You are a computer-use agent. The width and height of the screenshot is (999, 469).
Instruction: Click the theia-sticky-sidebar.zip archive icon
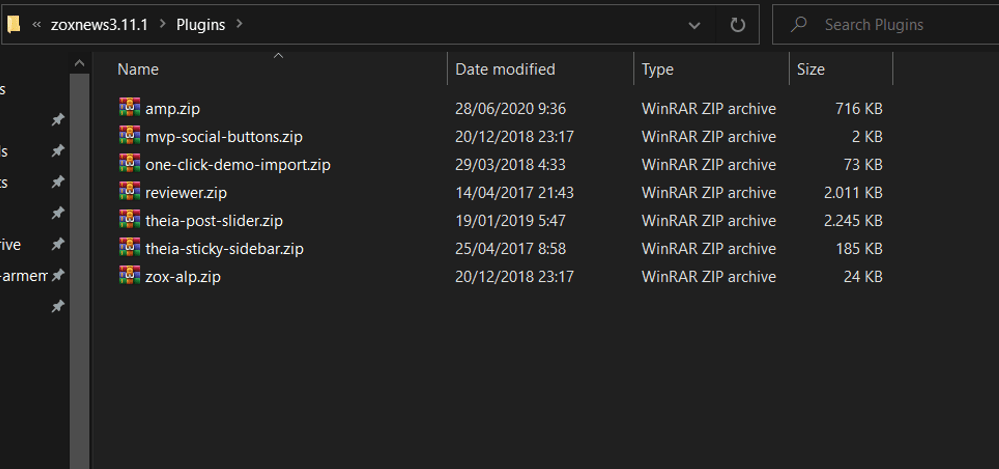coord(129,248)
